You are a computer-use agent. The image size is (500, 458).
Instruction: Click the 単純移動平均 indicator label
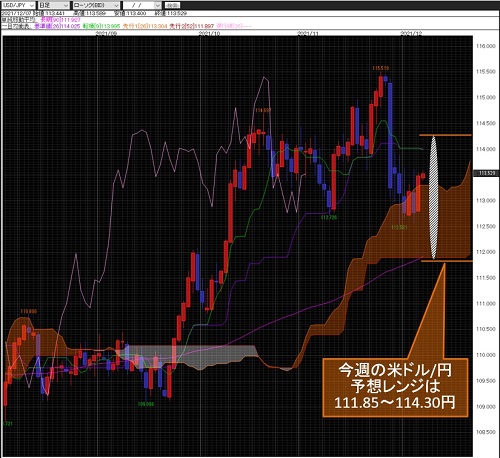18,20
